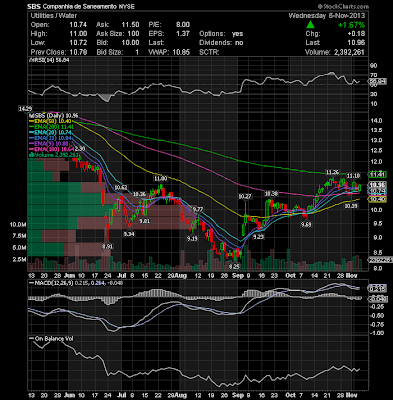
Task: Click the green up-arrow price change icon
Action: click(310, 25)
